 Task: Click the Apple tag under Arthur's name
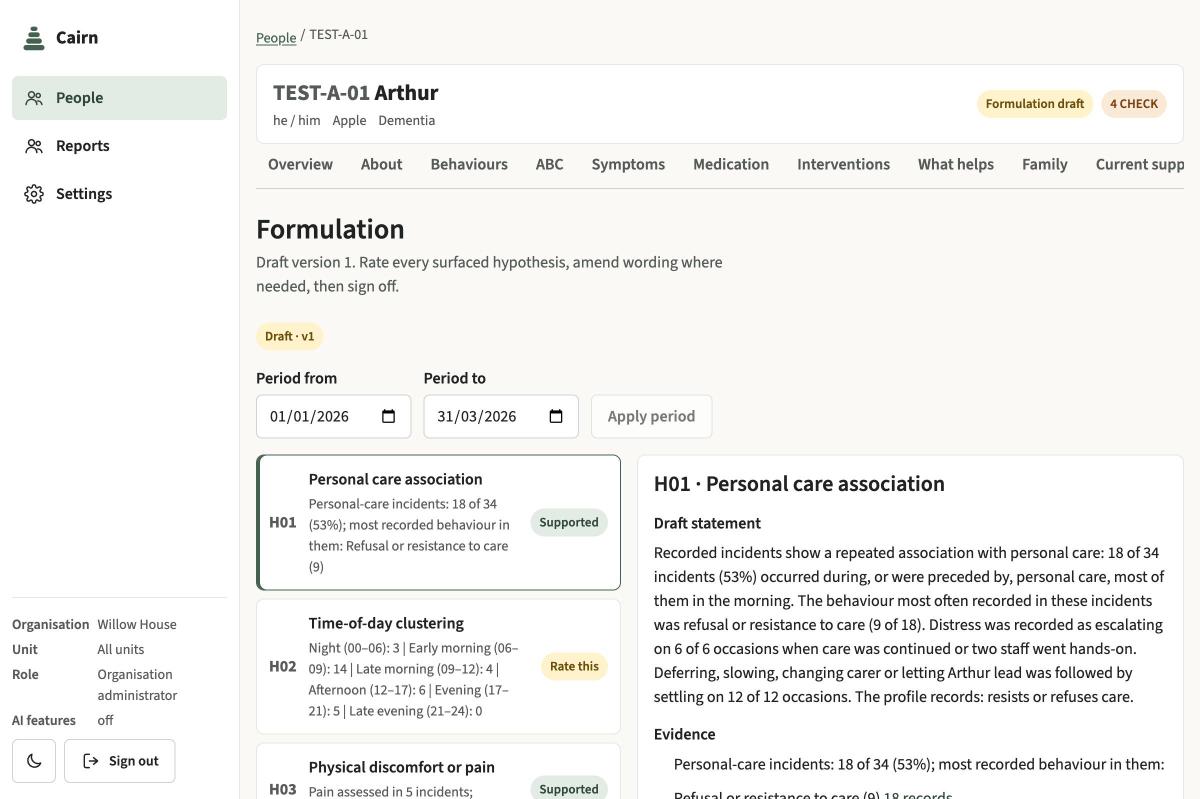click(x=349, y=121)
